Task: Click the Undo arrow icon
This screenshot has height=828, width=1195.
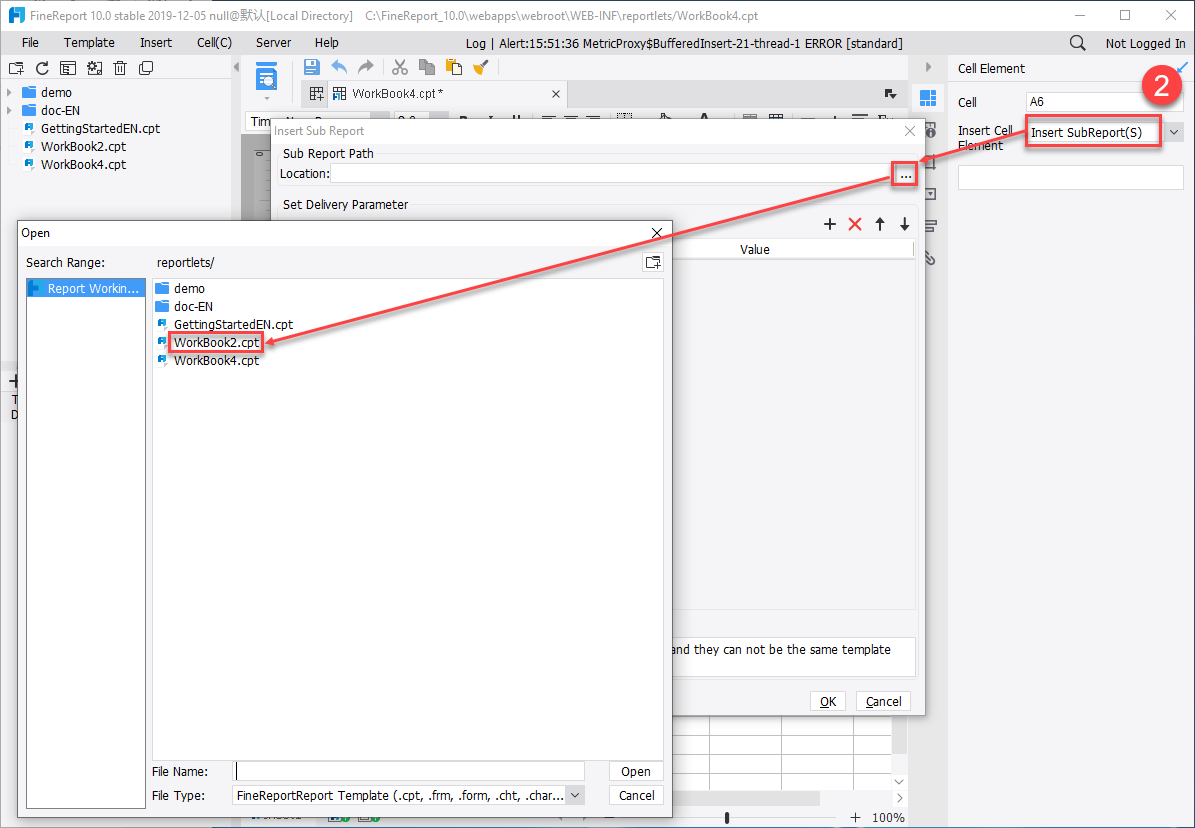Action: 338,66
